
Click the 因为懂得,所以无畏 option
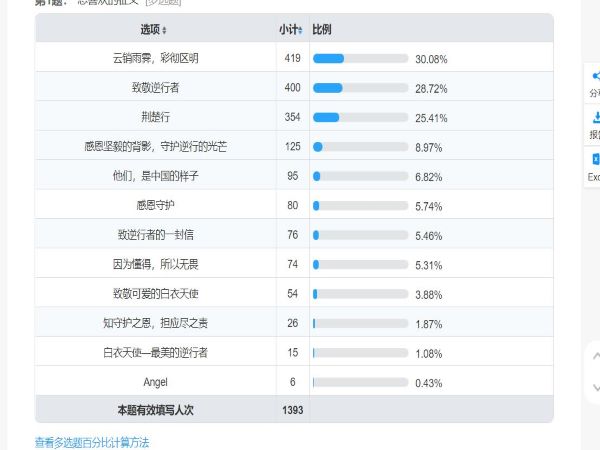tap(155, 264)
